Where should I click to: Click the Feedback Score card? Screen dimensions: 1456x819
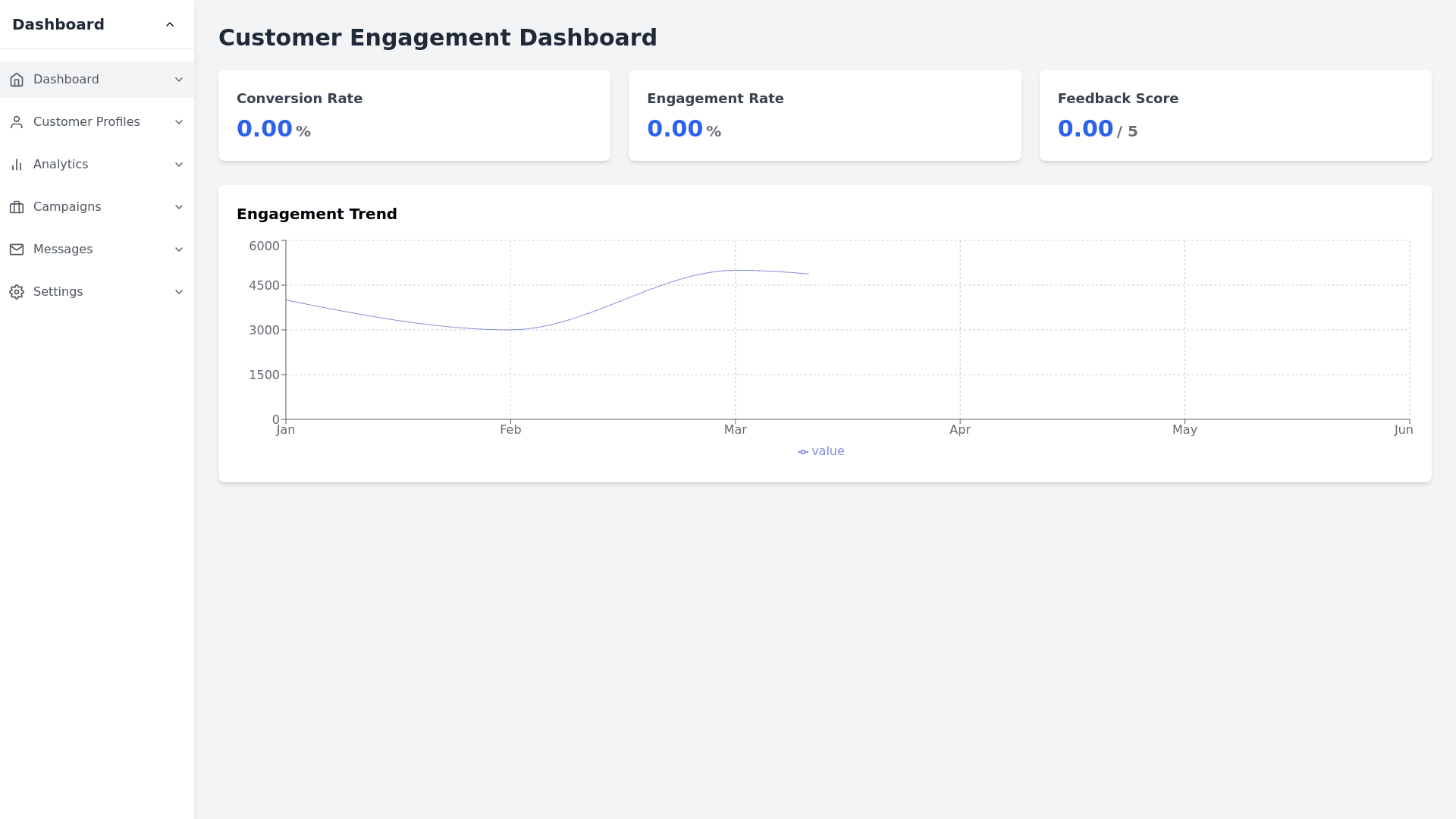coord(1235,115)
